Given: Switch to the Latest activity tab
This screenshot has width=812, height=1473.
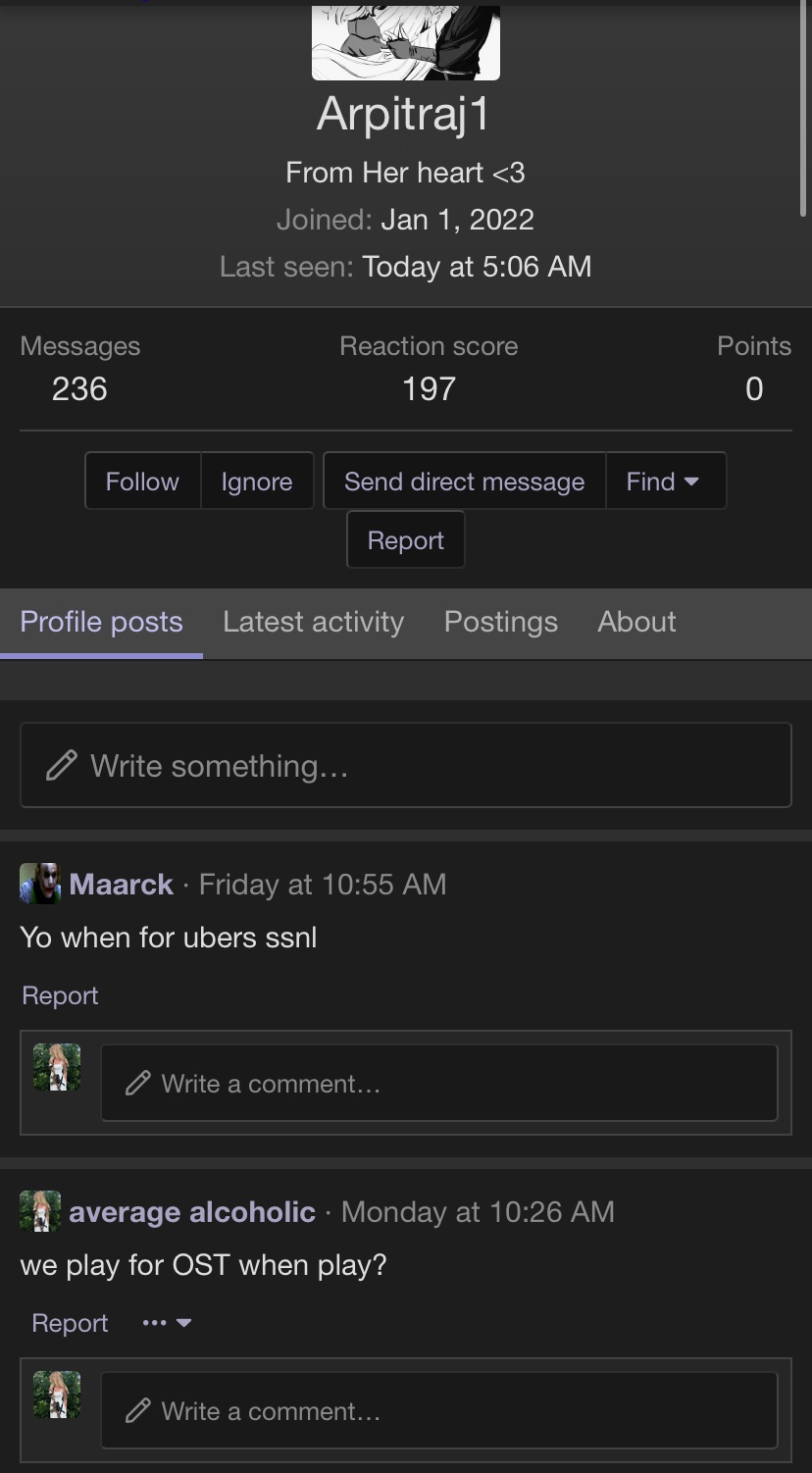Looking at the screenshot, I should [313, 622].
